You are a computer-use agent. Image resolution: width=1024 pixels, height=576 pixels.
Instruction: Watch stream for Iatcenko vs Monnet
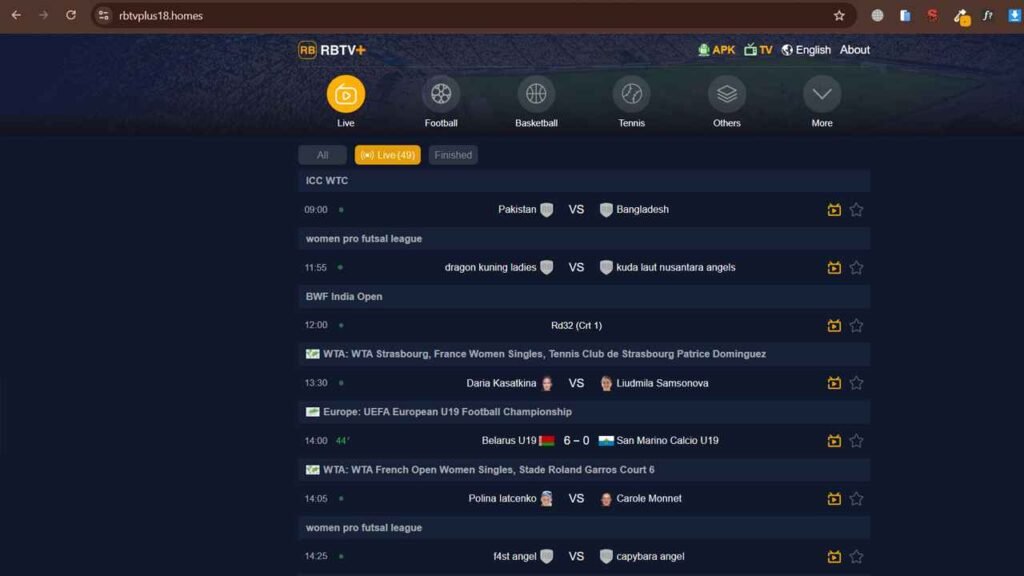pos(834,499)
